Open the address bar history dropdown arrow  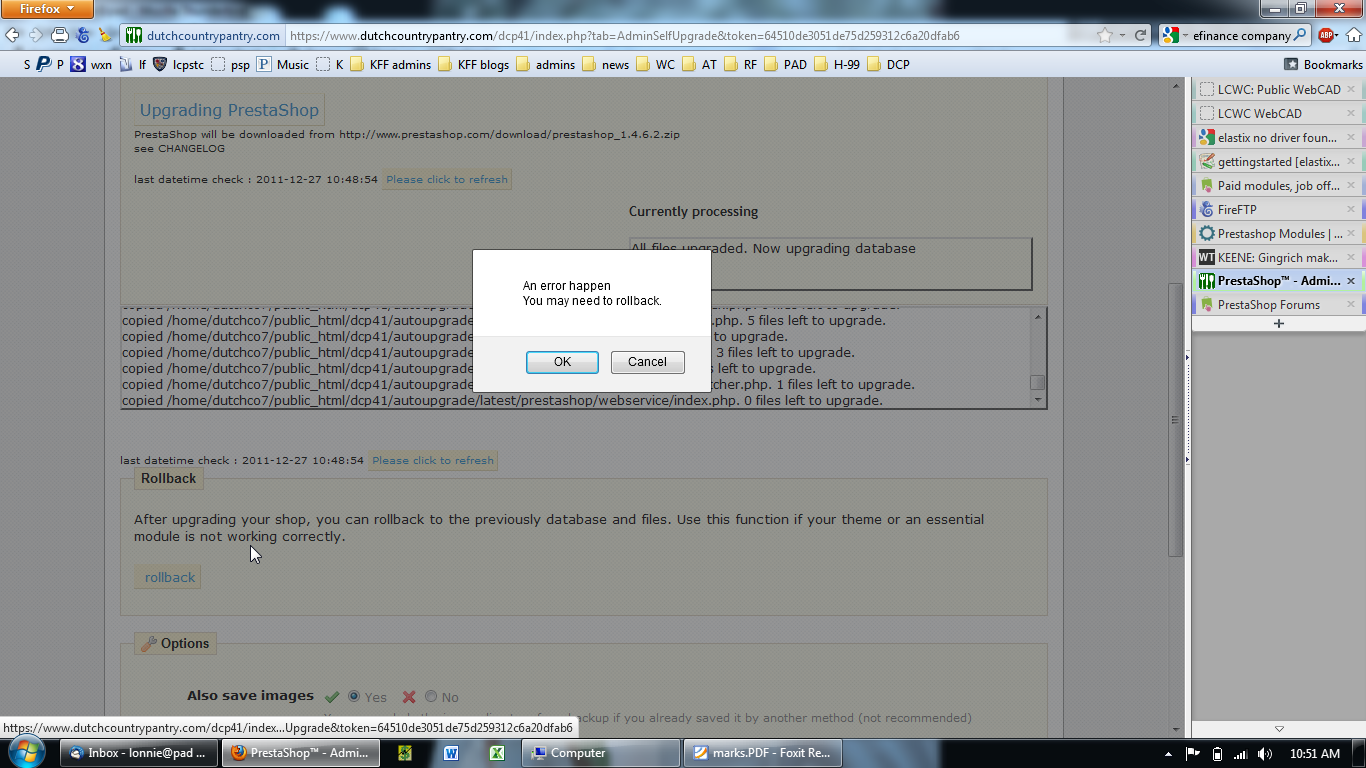[1122, 35]
